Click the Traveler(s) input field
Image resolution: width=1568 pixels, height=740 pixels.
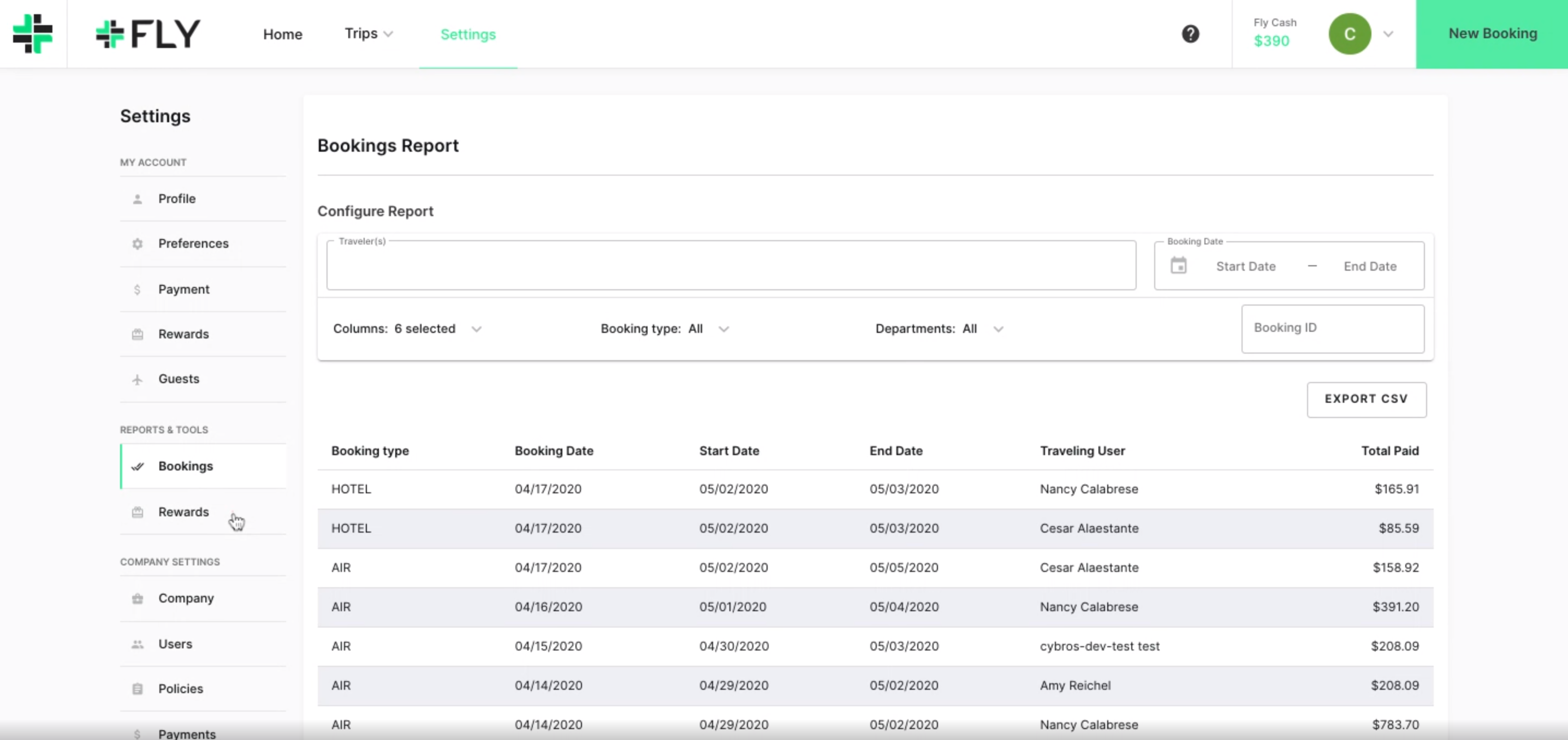pyautogui.click(x=731, y=265)
